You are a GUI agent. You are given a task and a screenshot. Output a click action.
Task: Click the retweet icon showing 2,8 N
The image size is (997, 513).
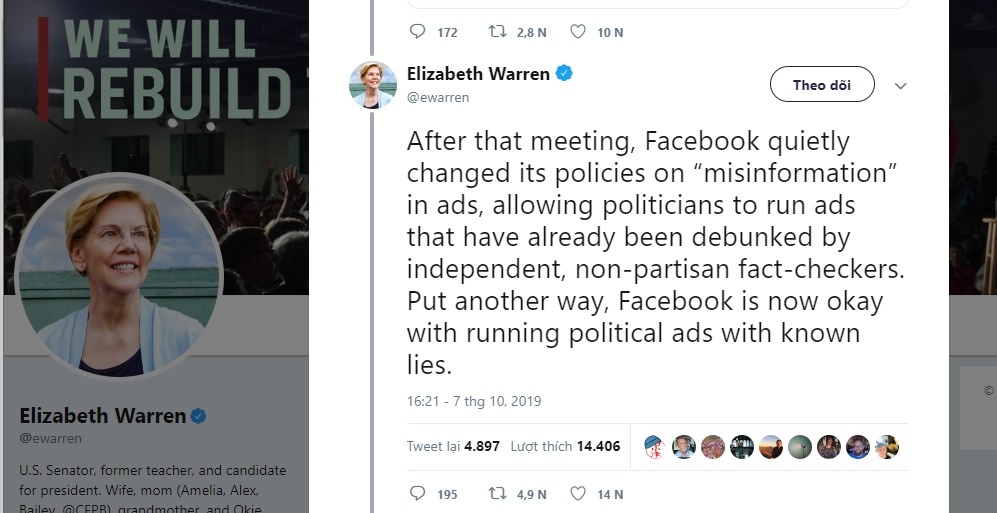point(496,32)
